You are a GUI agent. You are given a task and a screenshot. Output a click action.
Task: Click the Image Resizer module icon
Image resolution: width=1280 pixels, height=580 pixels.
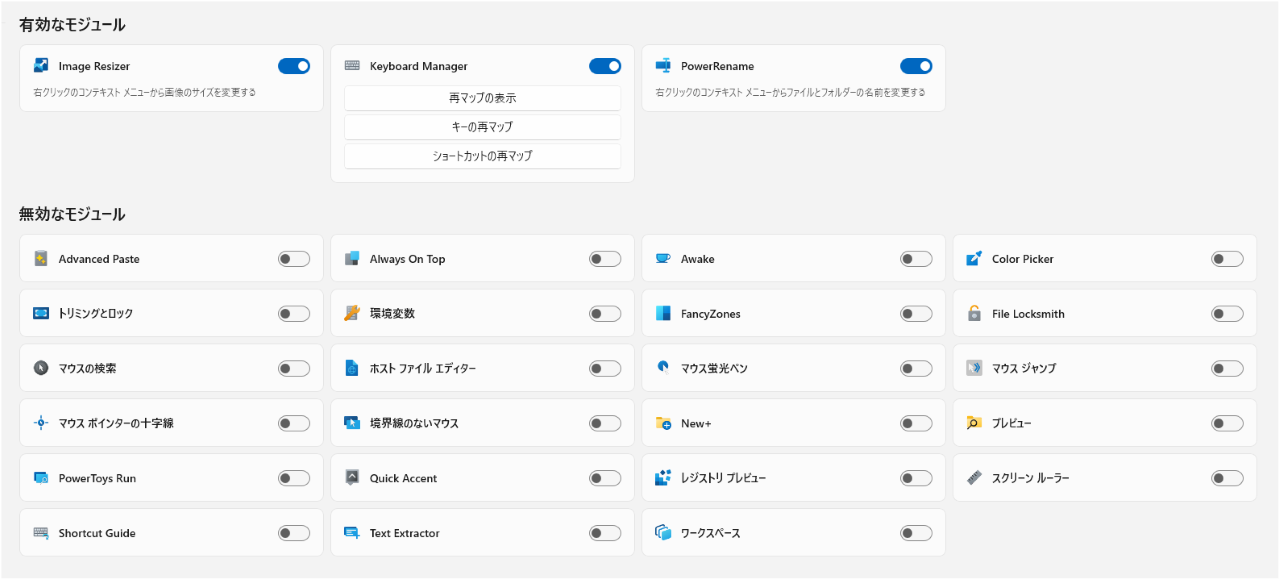(x=41, y=66)
